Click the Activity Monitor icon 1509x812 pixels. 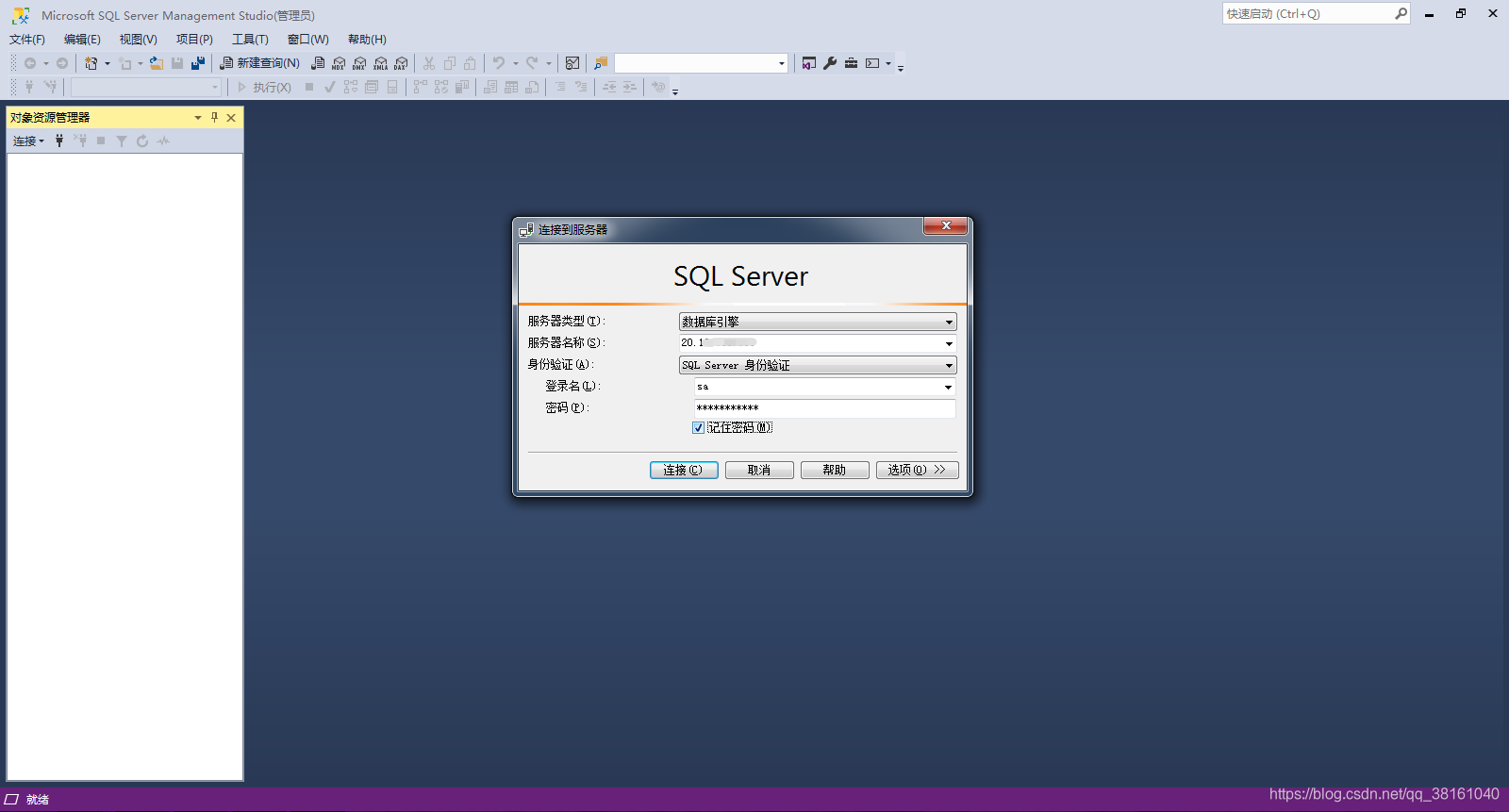(x=572, y=63)
